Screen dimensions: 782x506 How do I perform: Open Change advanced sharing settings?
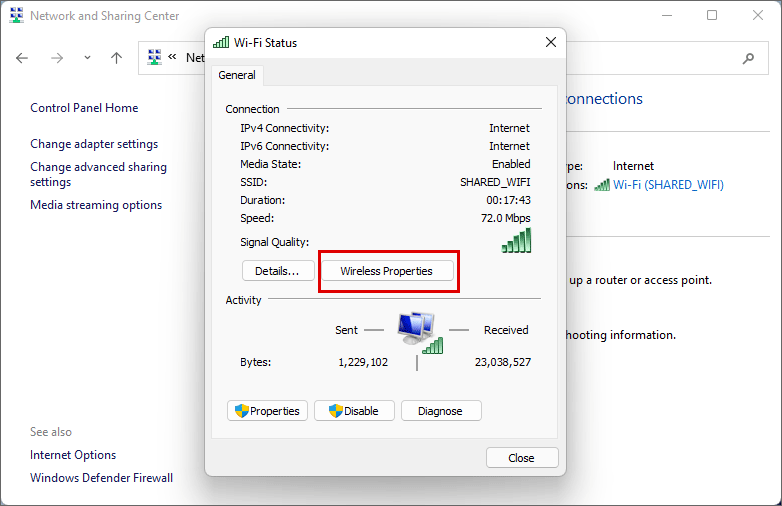point(98,174)
